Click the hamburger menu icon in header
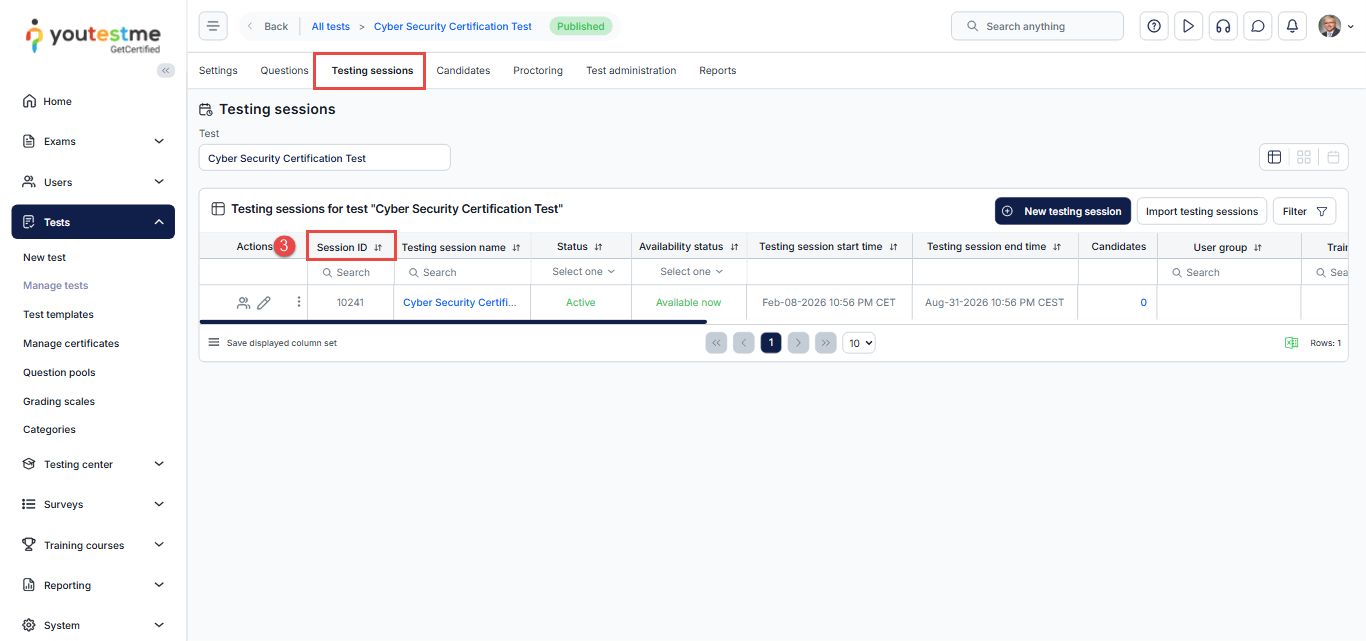The height and width of the screenshot is (641, 1366). (213, 26)
